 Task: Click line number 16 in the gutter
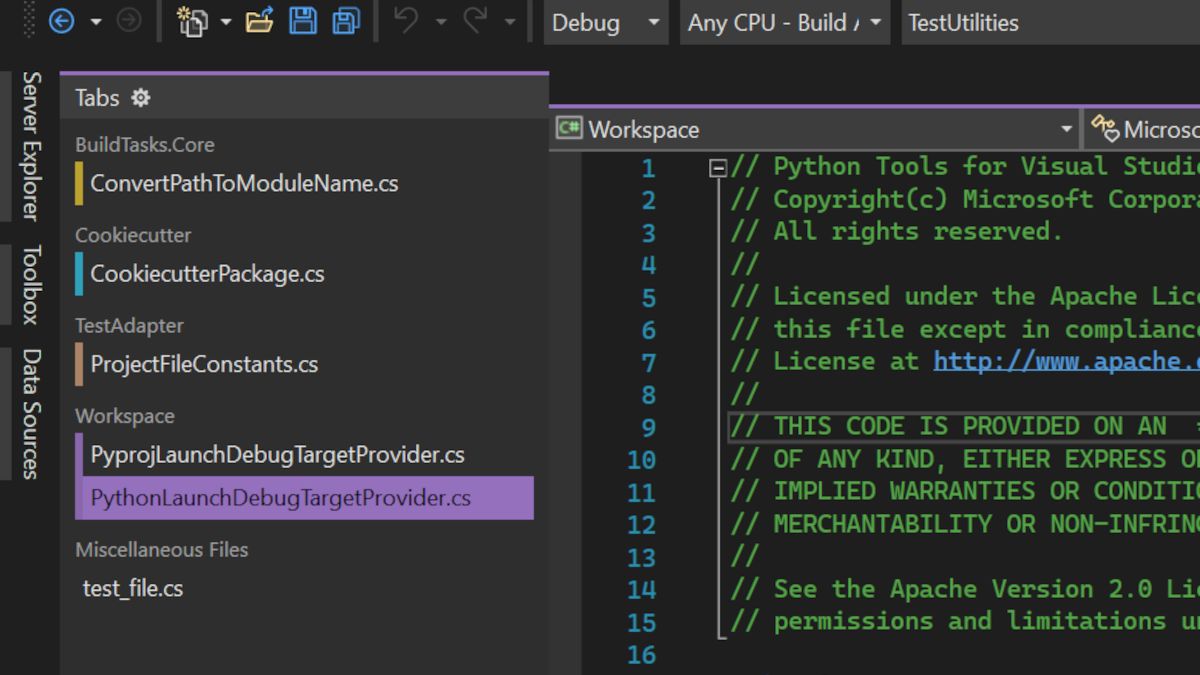[x=641, y=655]
